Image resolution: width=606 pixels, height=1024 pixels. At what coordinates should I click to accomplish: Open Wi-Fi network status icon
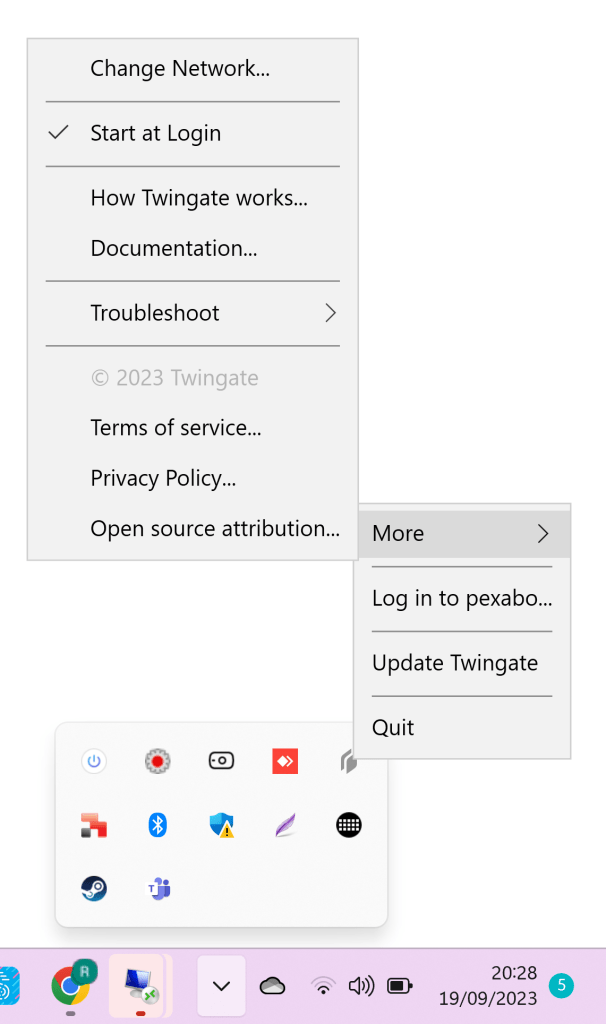click(323, 986)
